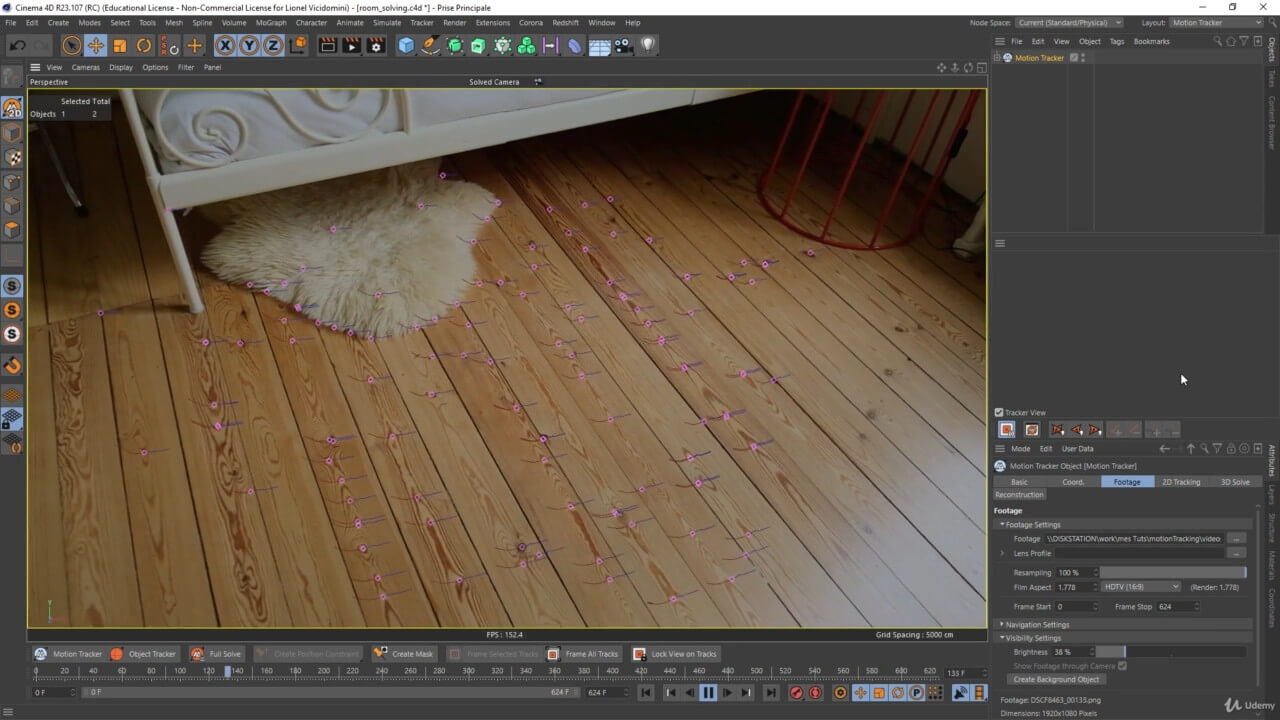The height and width of the screenshot is (720, 1280).
Task: Open Edit Render Settings clapperboard icon
Action: (376, 45)
